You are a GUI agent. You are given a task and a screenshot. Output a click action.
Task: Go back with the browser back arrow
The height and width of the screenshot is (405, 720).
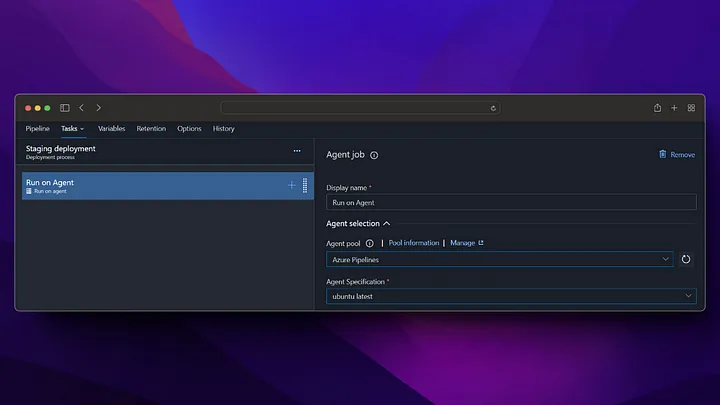81,108
